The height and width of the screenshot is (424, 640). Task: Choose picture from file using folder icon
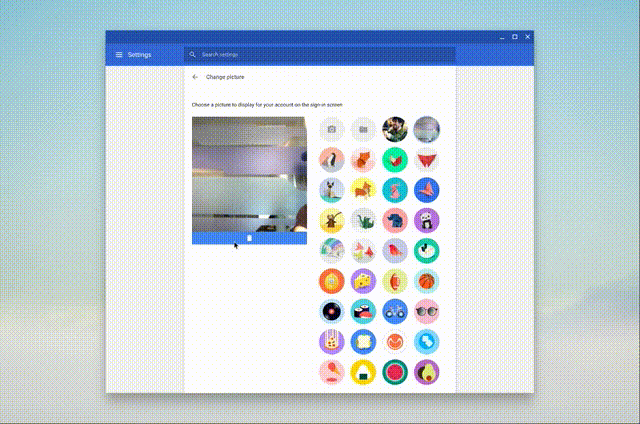363,129
